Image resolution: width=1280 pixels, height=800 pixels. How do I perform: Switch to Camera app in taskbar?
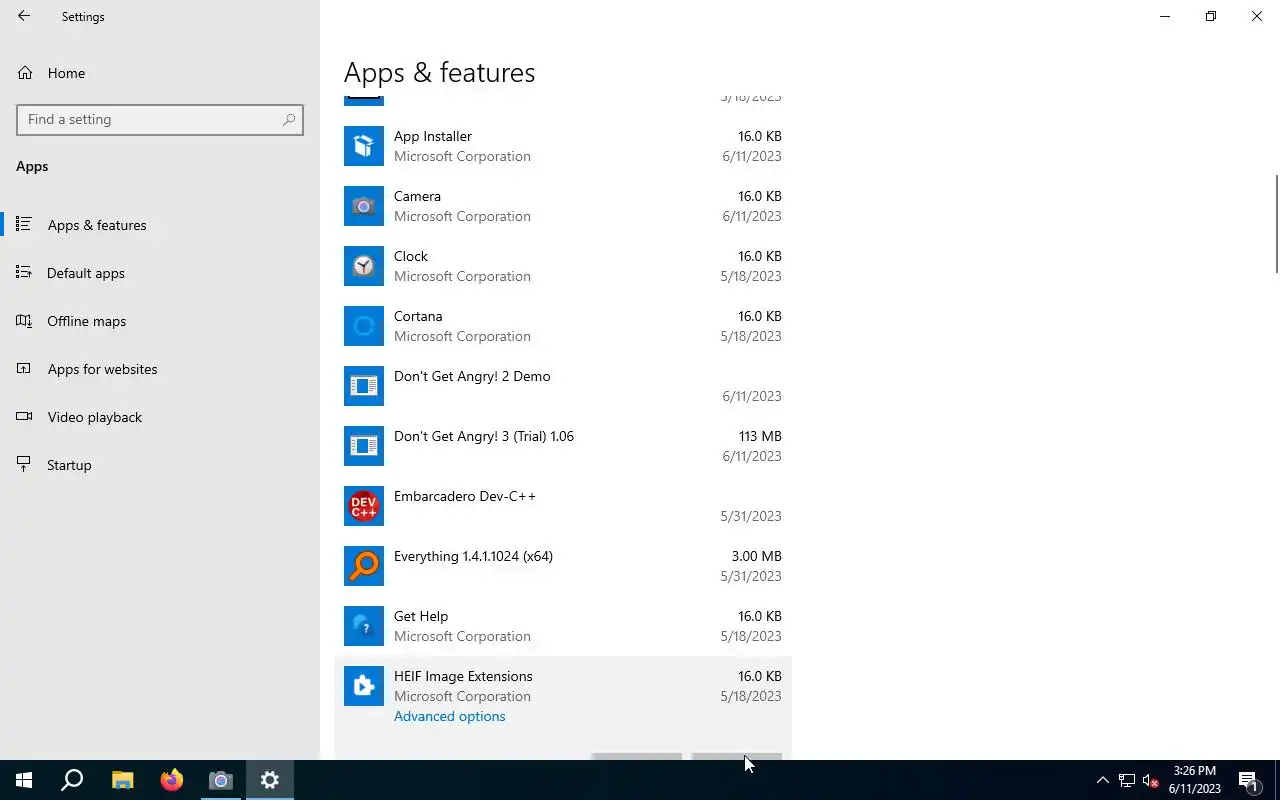[x=220, y=780]
